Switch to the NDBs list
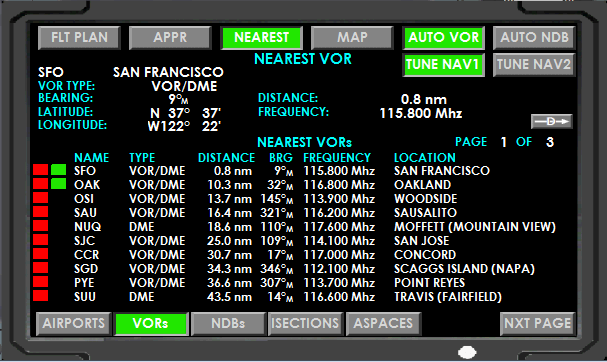The width and height of the screenshot is (607, 362). click(x=228, y=324)
